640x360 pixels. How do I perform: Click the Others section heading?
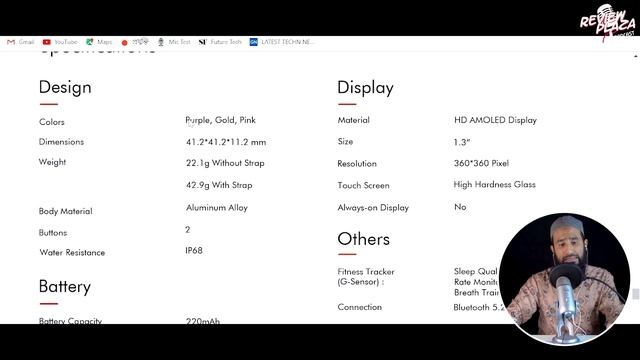click(363, 239)
